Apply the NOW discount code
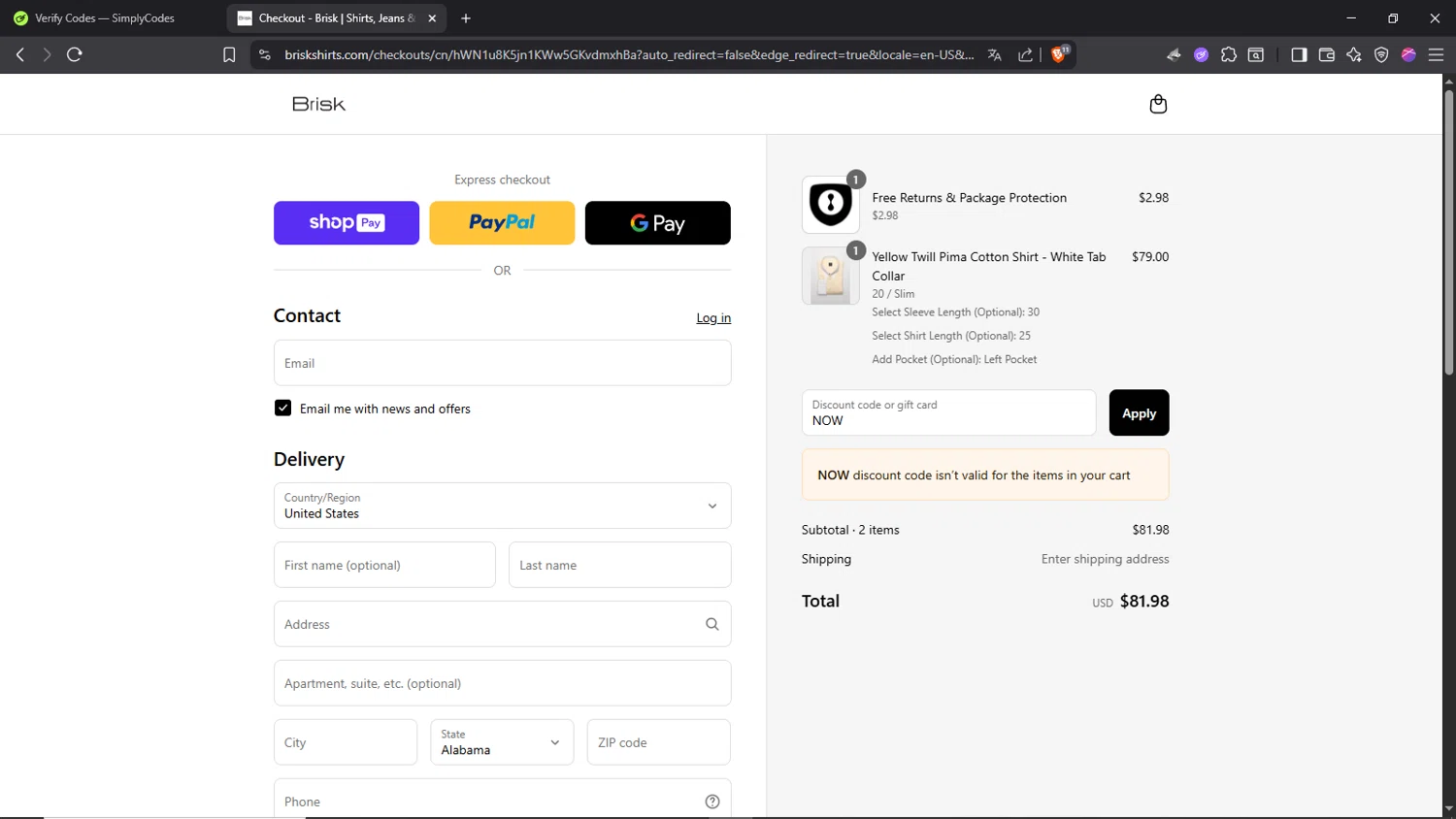 pyautogui.click(x=1139, y=412)
